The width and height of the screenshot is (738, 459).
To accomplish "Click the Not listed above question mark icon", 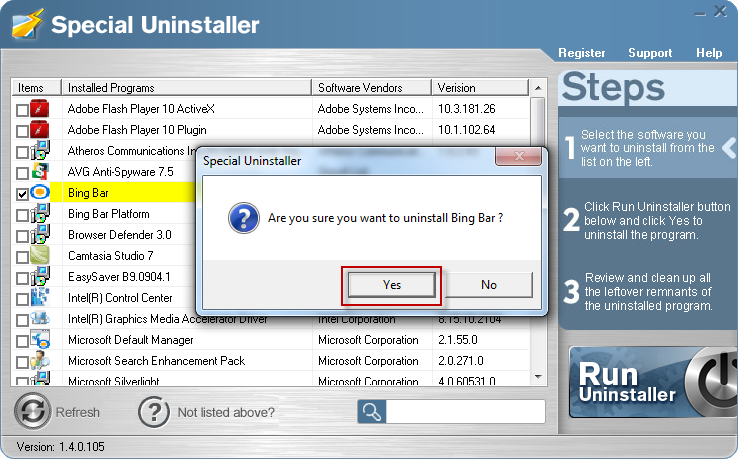I will coord(154,411).
